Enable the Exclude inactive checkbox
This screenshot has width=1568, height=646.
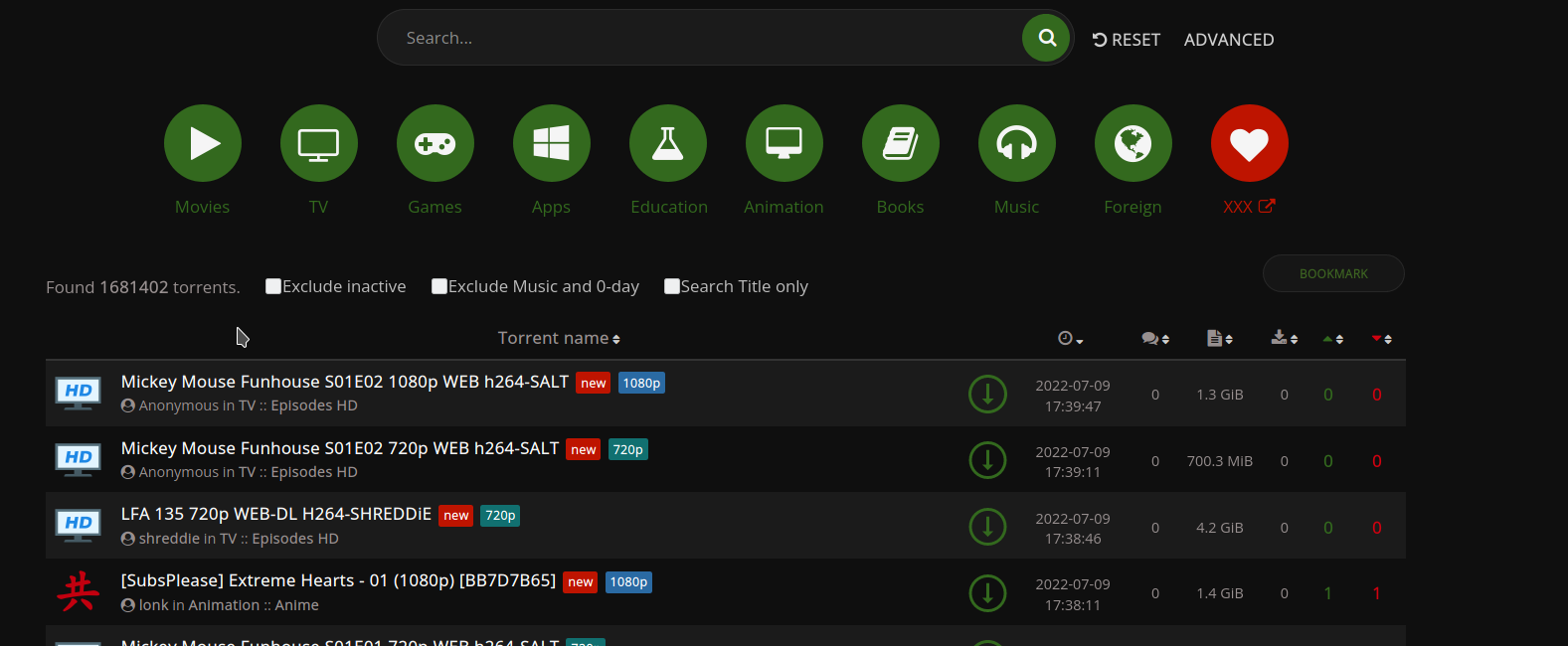(x=273, y=286)
